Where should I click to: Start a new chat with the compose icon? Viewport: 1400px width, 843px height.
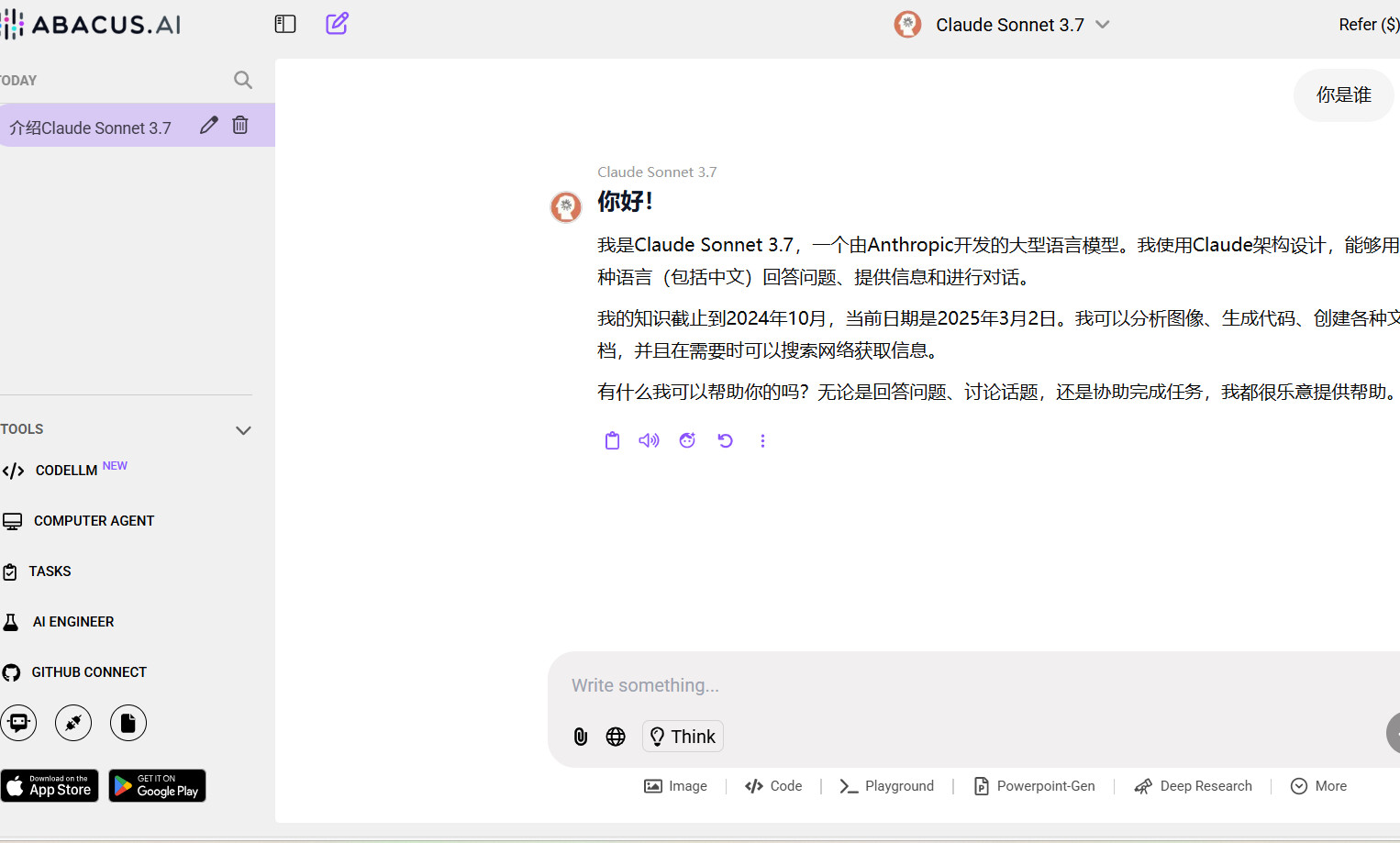point(337,24)
